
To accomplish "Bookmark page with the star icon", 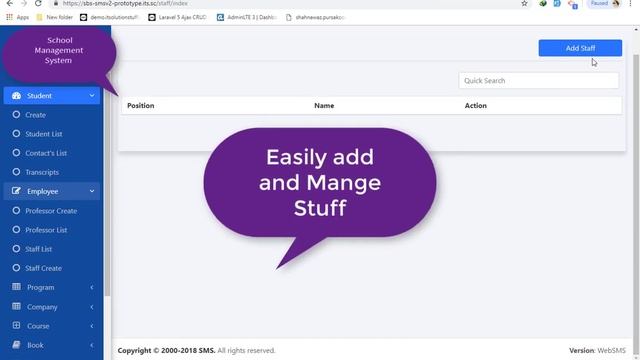I will 524,3.
